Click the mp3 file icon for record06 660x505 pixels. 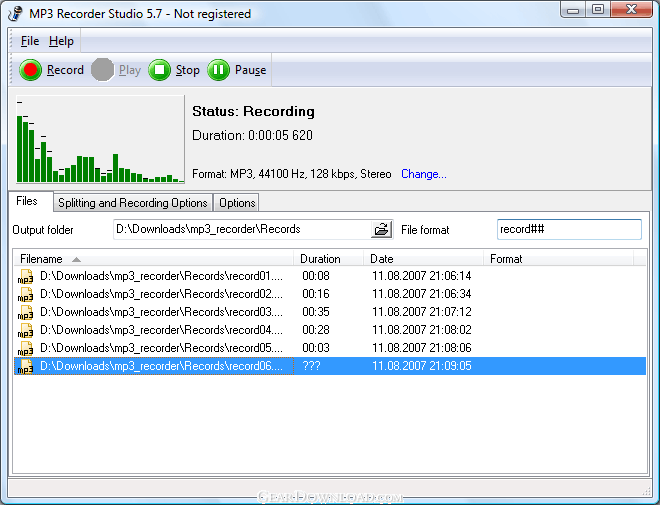point(25,367)
